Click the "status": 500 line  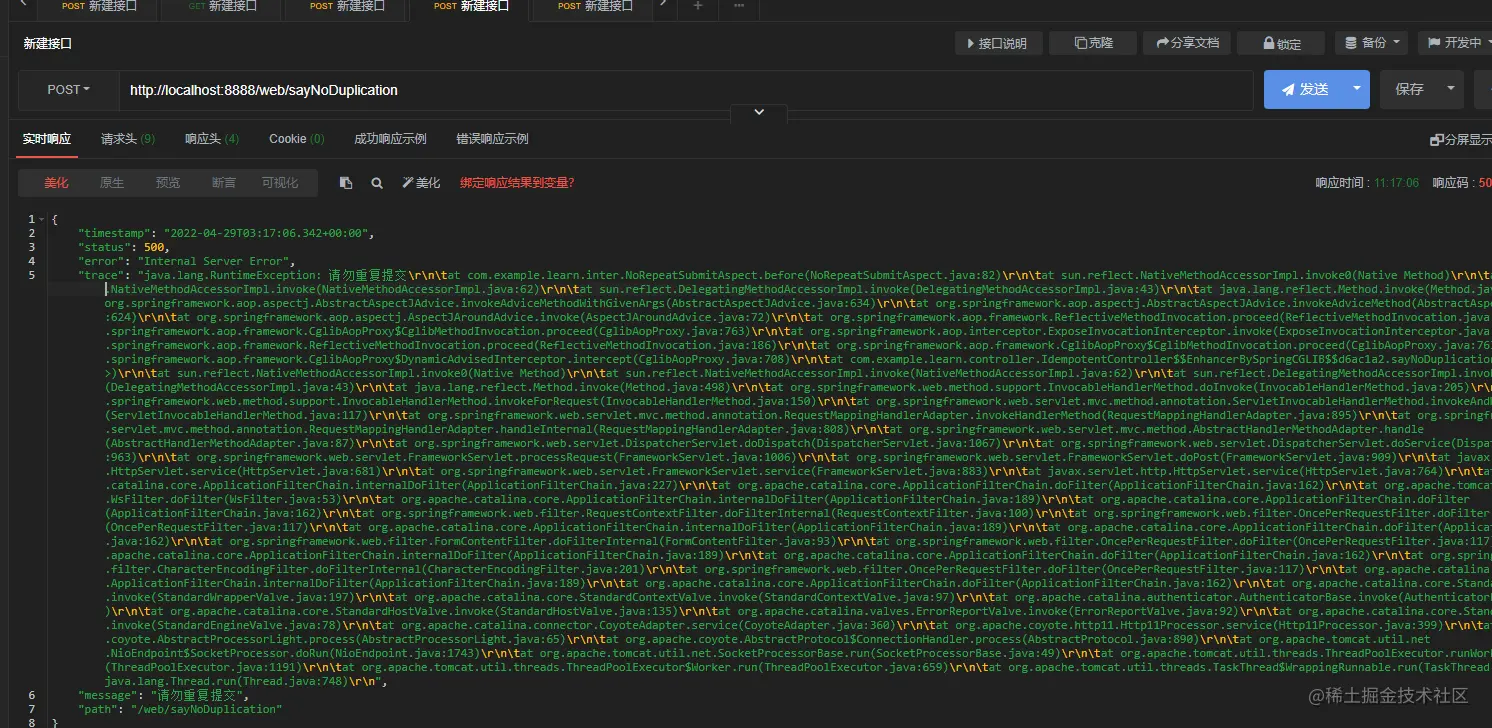coord(124,247)
